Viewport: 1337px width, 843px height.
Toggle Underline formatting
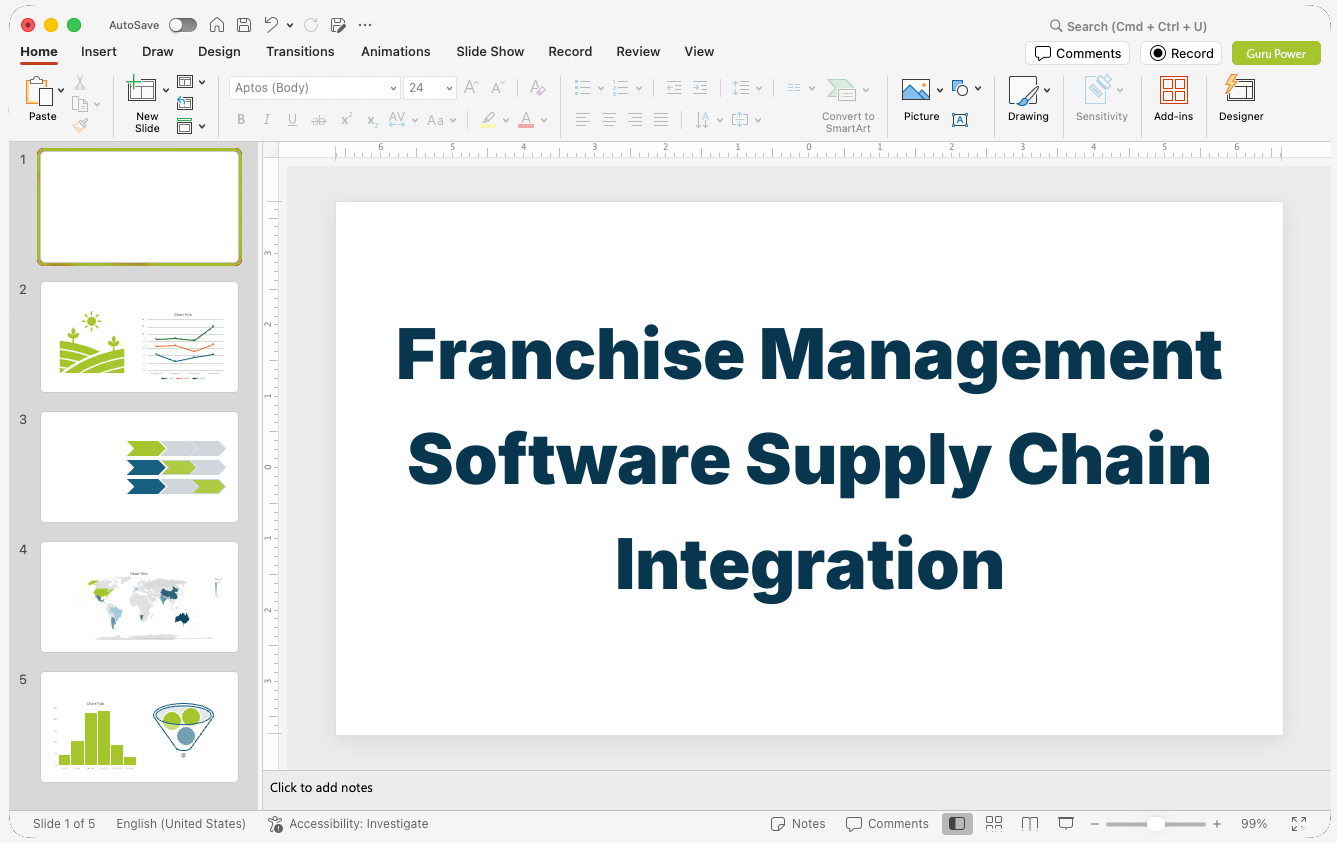[292, 120]
